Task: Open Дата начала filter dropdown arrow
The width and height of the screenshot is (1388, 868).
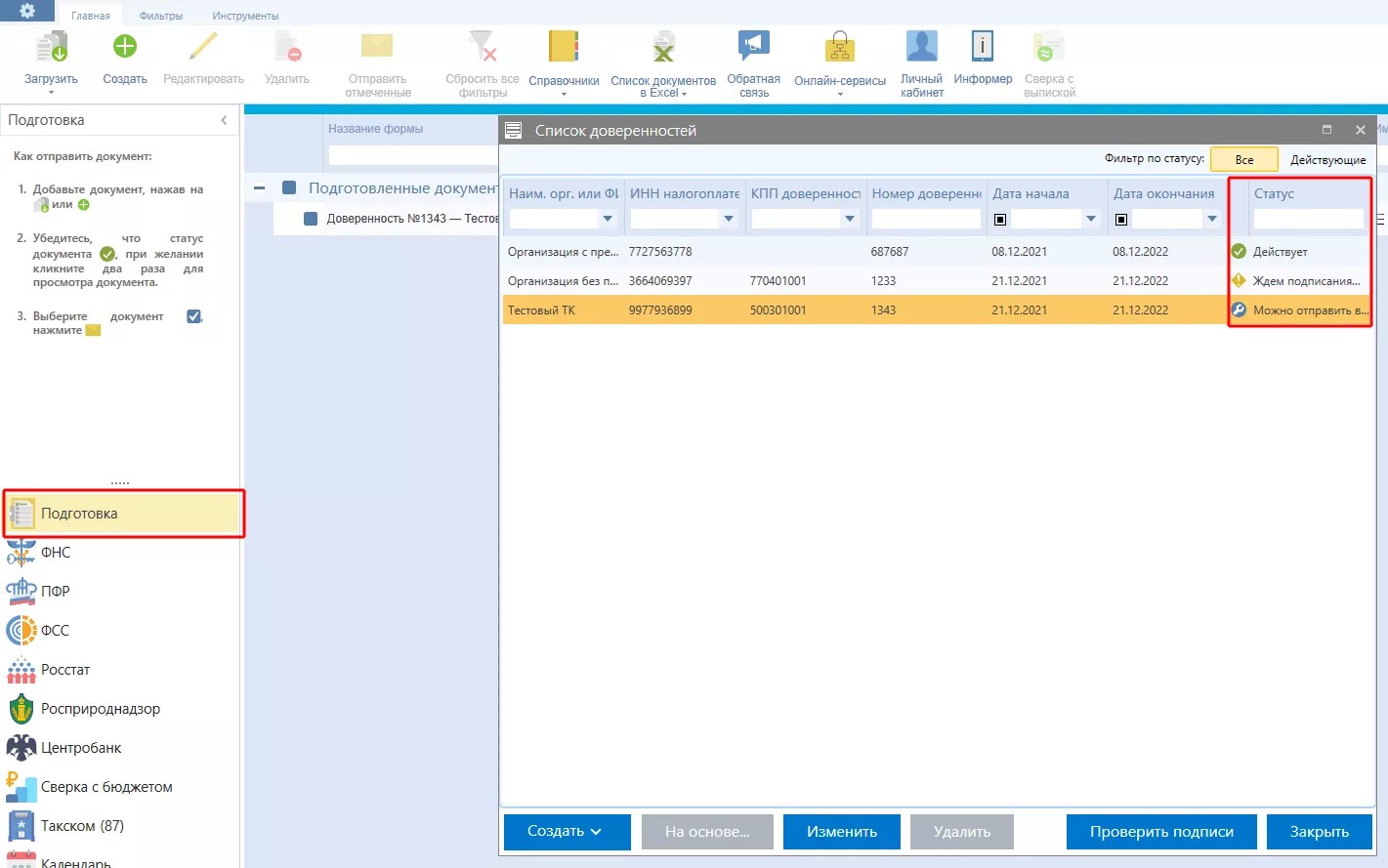Action: [x=1091, y=219]
